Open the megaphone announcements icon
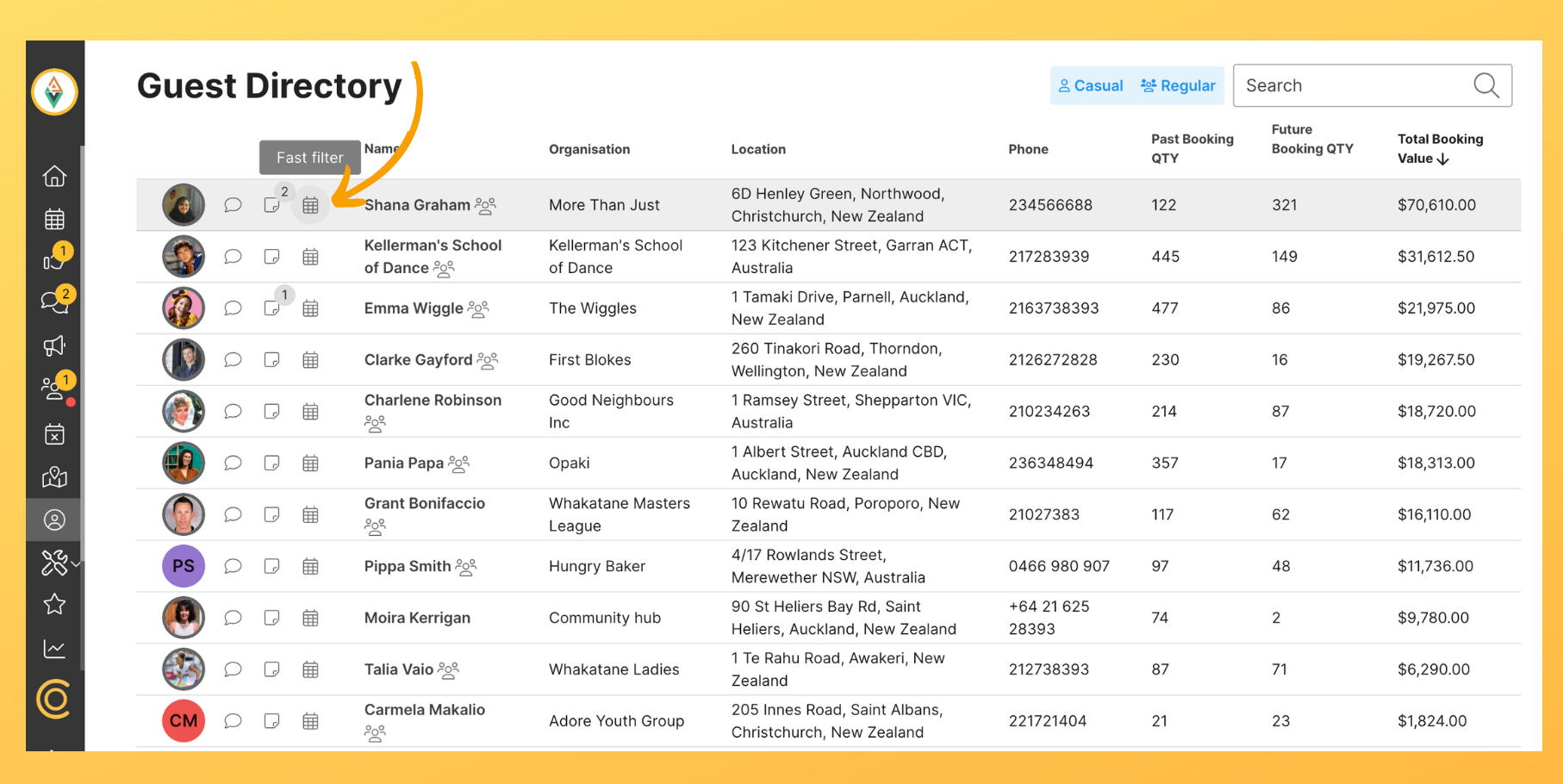This screenshot has height=784, width=1563. (x=54, y=346)
